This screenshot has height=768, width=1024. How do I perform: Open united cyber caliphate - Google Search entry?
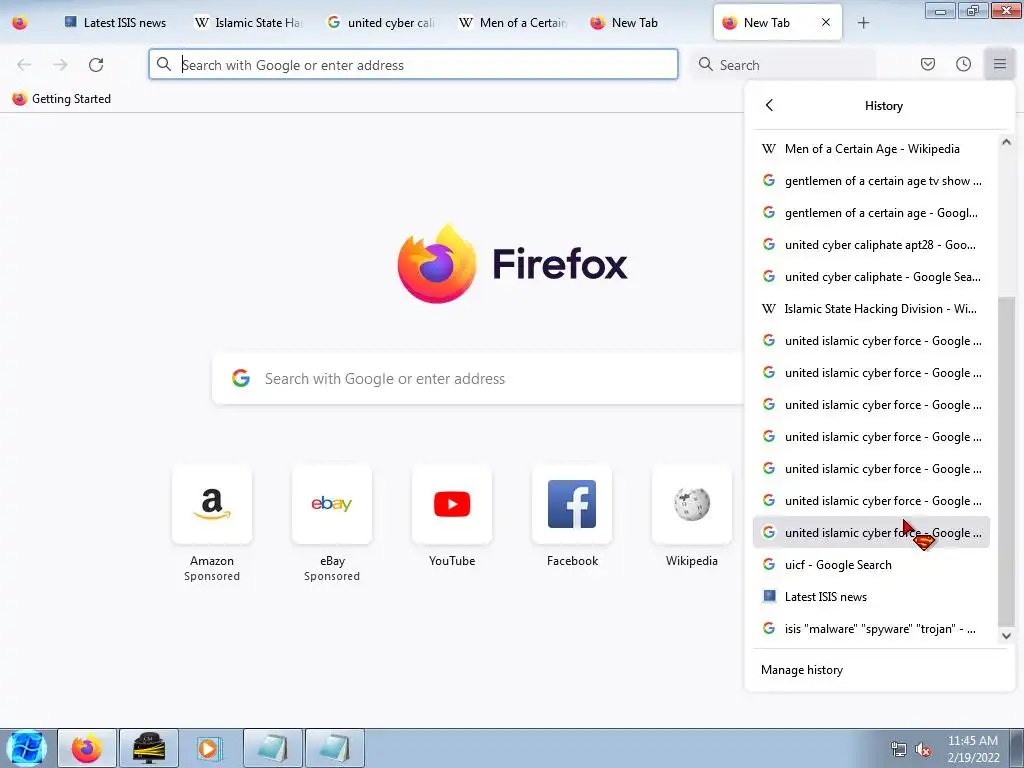(871, 277)
